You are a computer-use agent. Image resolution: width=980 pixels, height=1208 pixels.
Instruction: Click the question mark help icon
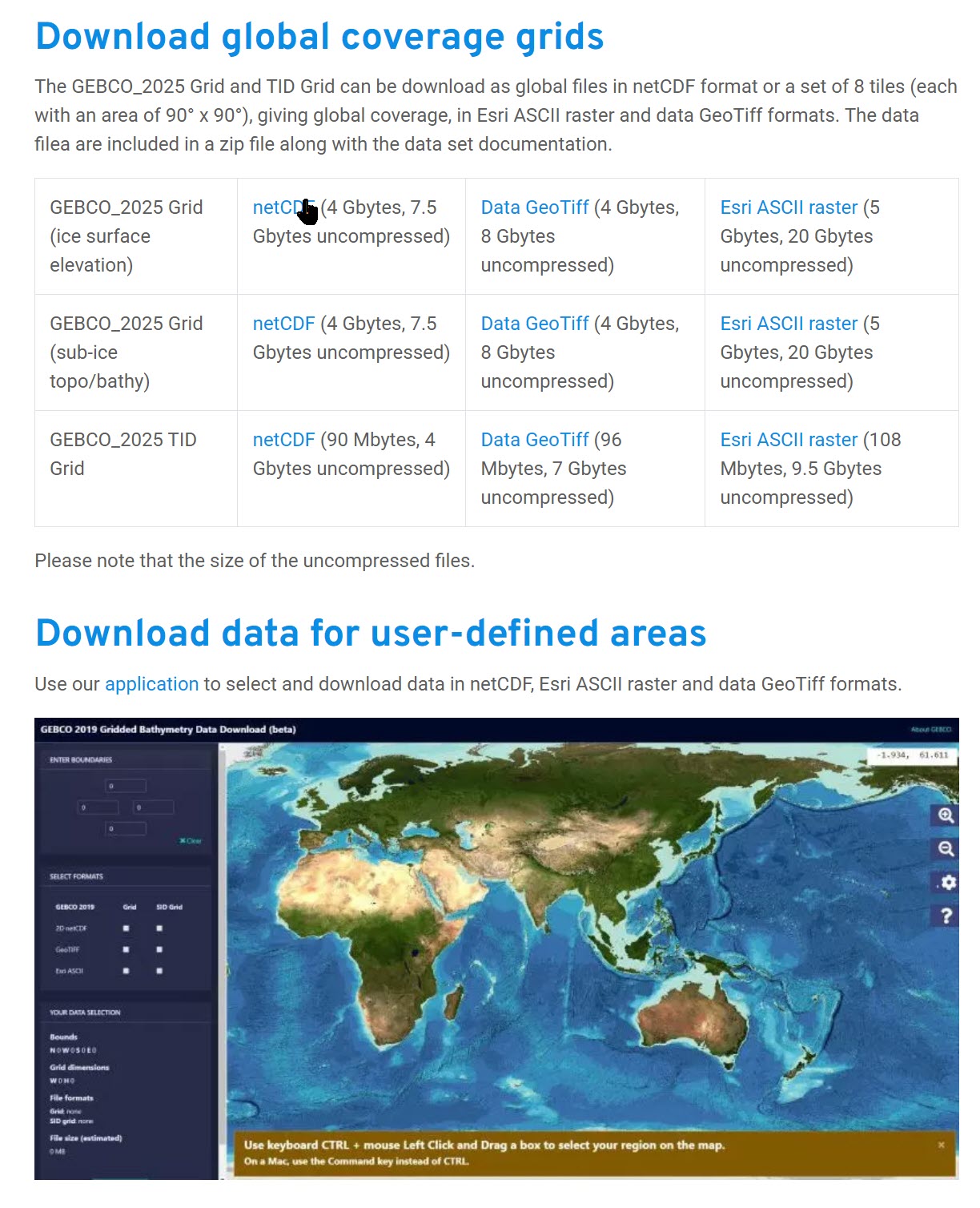click(946, 916)
